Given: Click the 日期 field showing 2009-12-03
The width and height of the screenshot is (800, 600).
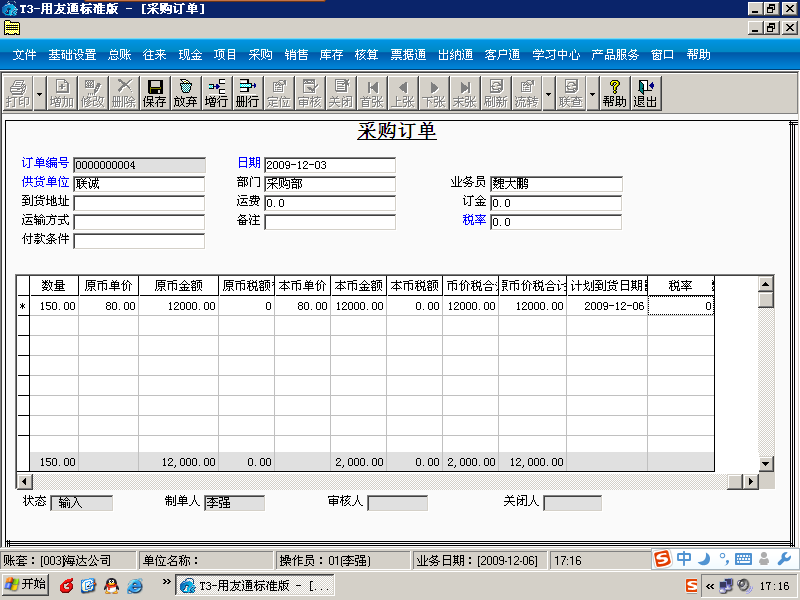Looking at the screenshot, I should [330, 165].
